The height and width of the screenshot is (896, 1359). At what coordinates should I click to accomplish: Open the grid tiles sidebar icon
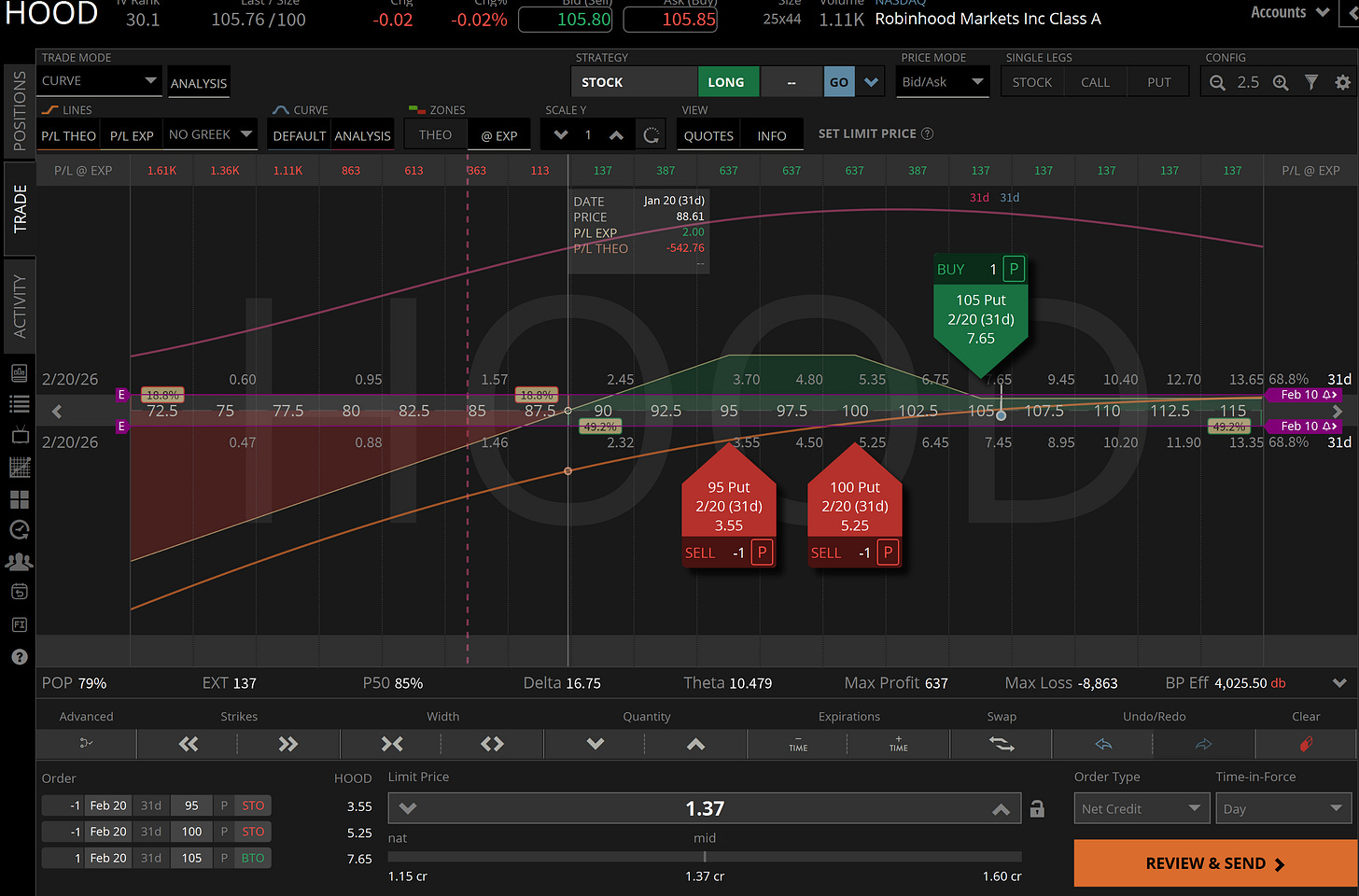[x=19, y=499]
